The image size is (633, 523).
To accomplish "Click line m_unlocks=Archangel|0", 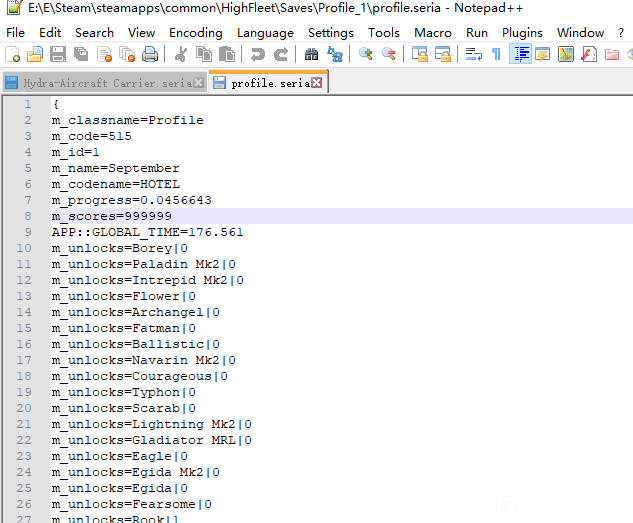I will [136, 312].
